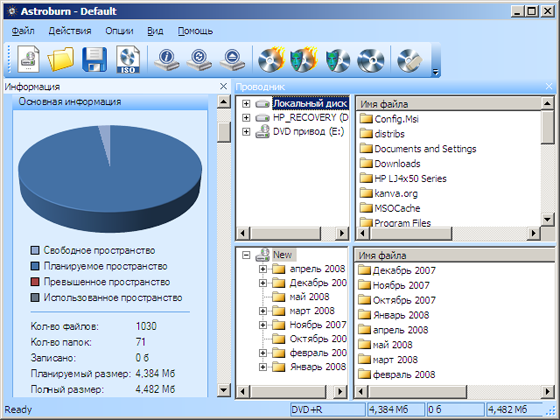This screenshot has width=560, height=420.
Task: Select май 2008 in the project tree
Action: coord(309,297)
